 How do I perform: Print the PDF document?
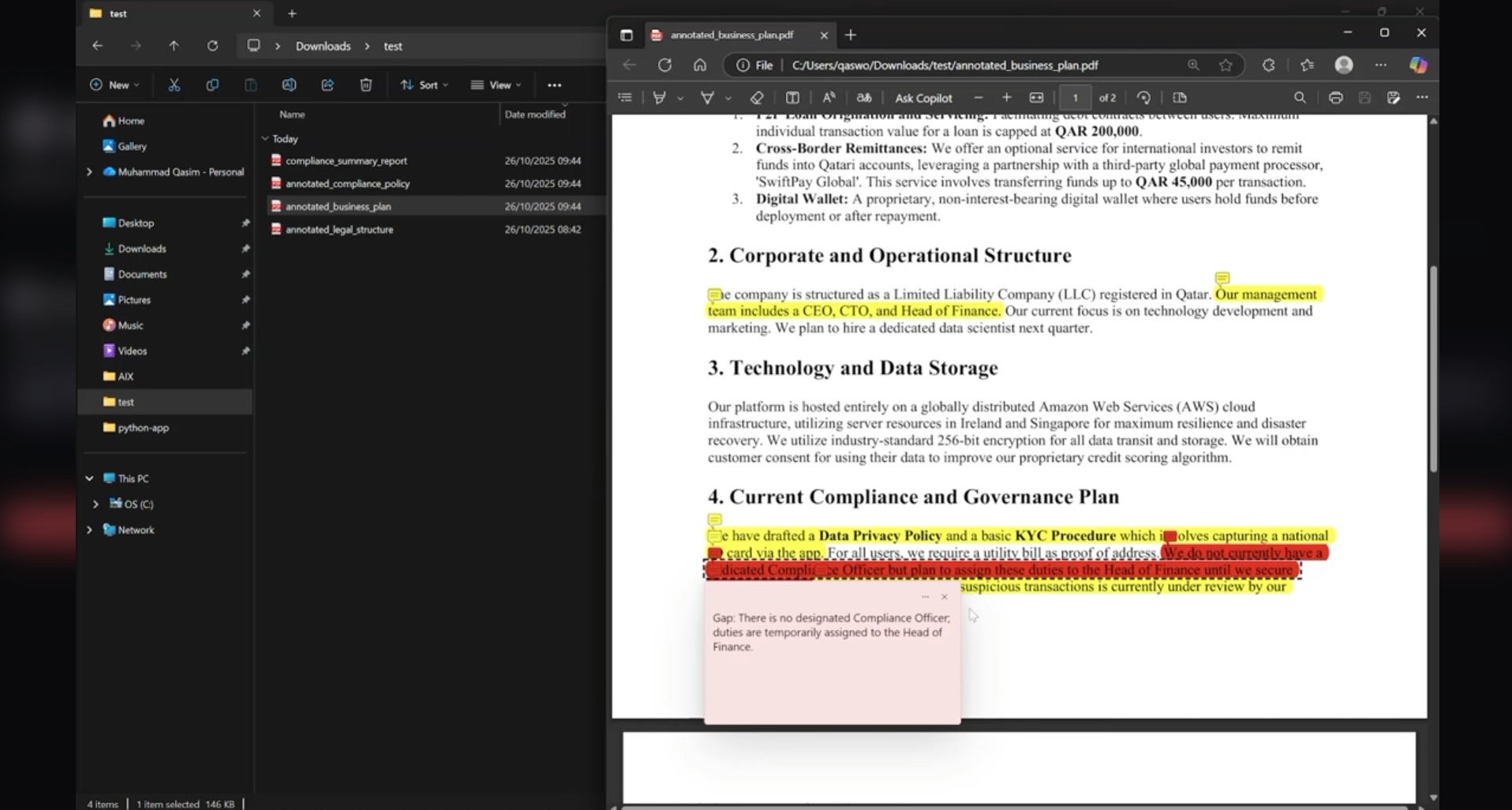click(1335, 98)
